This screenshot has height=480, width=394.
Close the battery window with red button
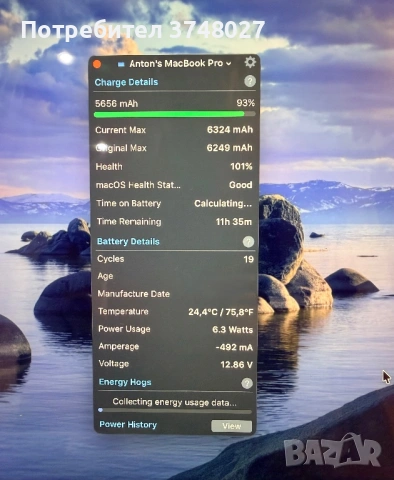97,64
